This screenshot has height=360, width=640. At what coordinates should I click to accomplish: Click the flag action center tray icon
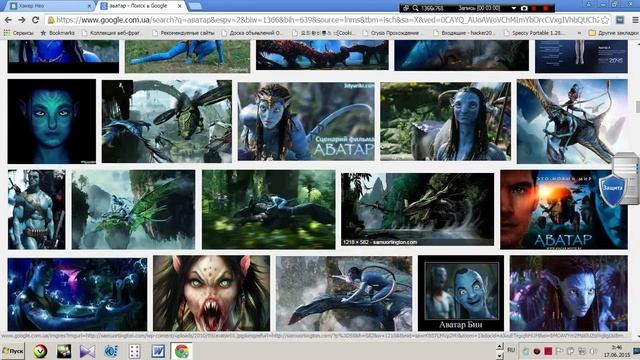pos(559,351)
